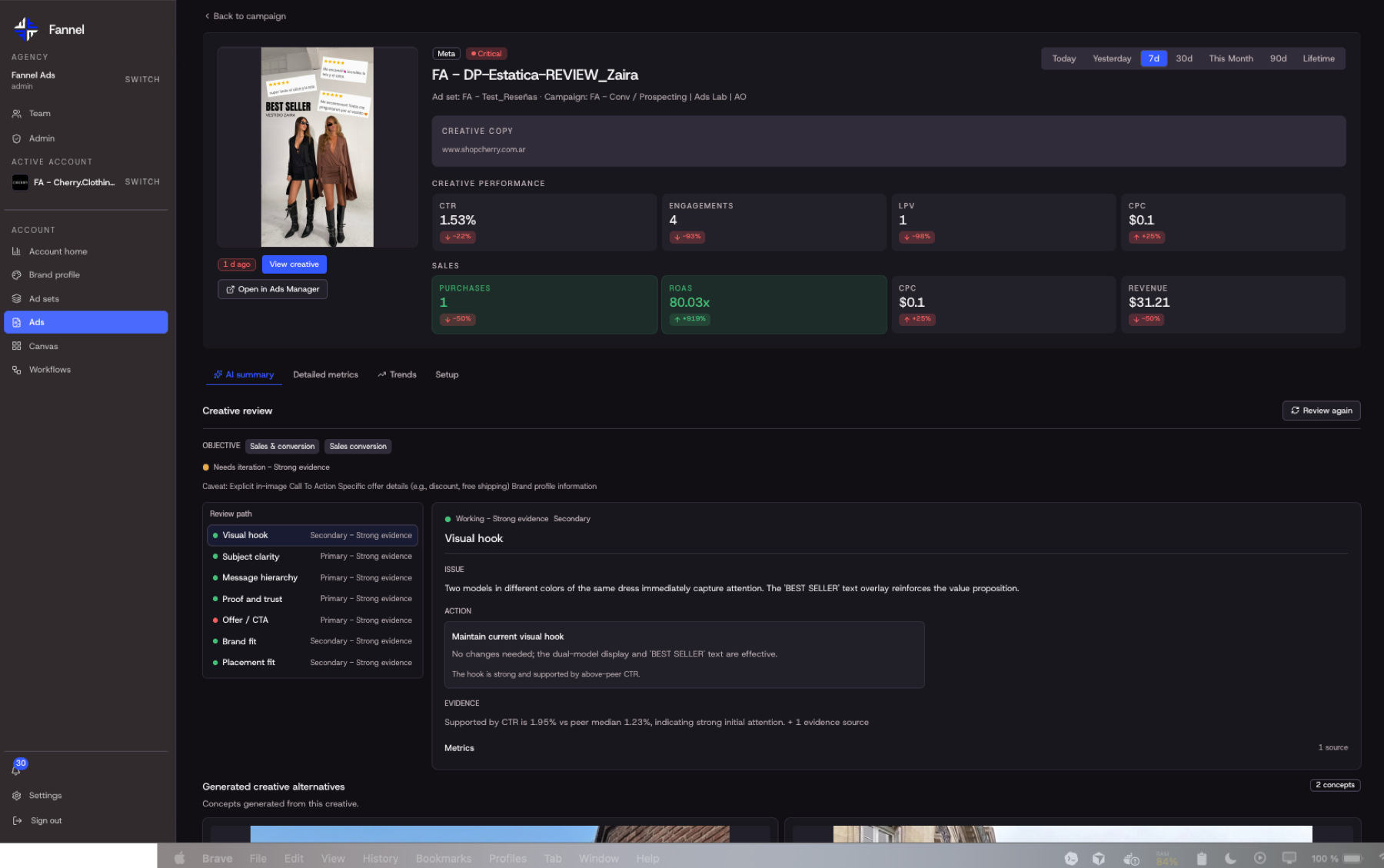Open the Bookmarks menu in menu bar
The width and height of the screenshot is (1384, 868).
pos(444,859)
